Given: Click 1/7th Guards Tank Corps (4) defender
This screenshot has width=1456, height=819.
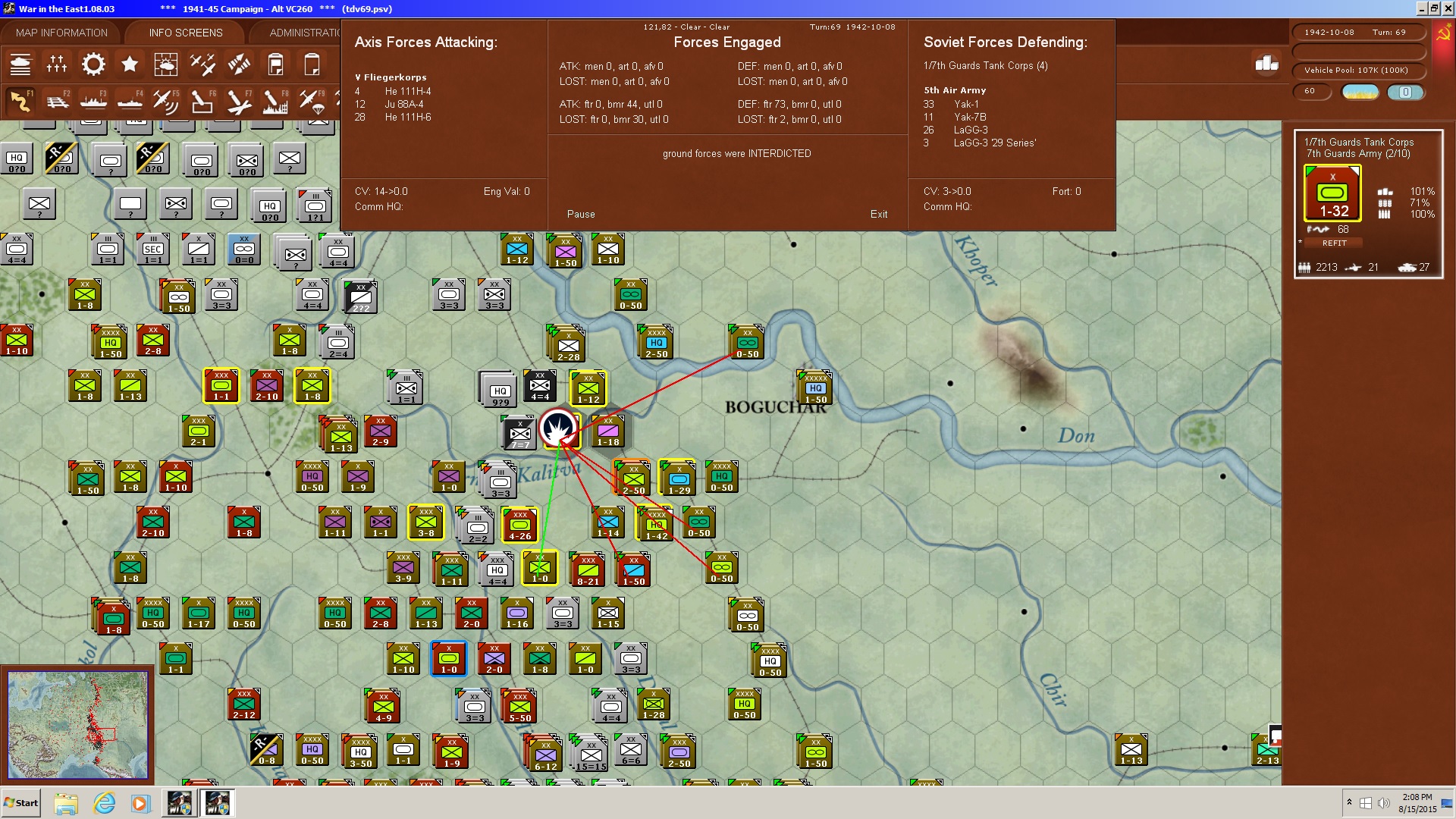Looking at the screenshot, I should pyautogui.click(x=986, y=66).
